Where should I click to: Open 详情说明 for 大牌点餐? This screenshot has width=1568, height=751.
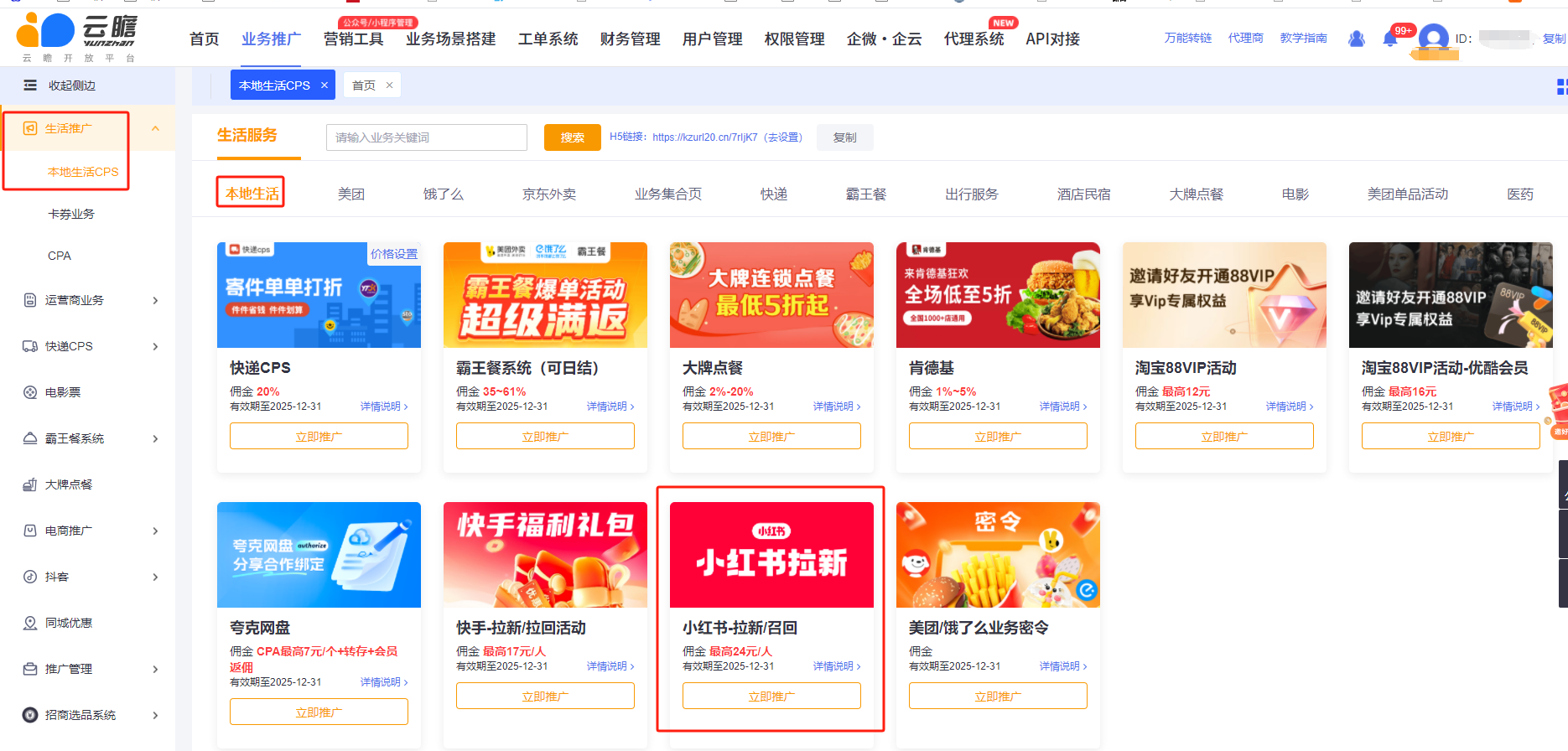(837, 407)
